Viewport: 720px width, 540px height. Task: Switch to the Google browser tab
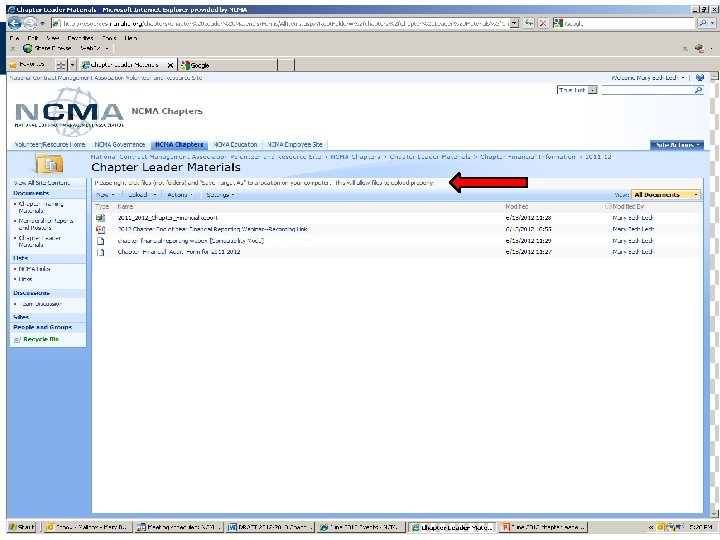tap(228, 65)
